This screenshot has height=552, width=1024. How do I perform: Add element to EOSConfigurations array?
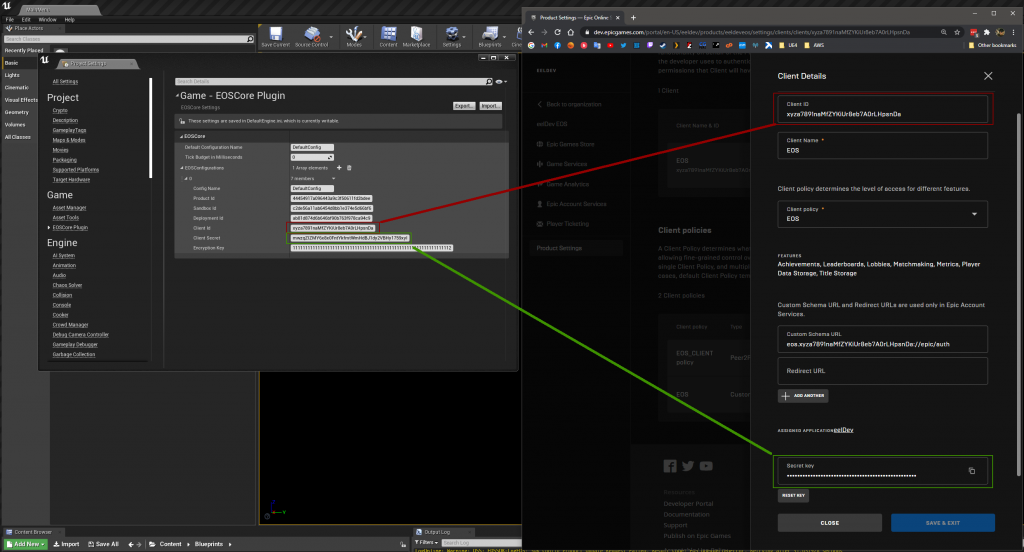click(x=339, y=168)
